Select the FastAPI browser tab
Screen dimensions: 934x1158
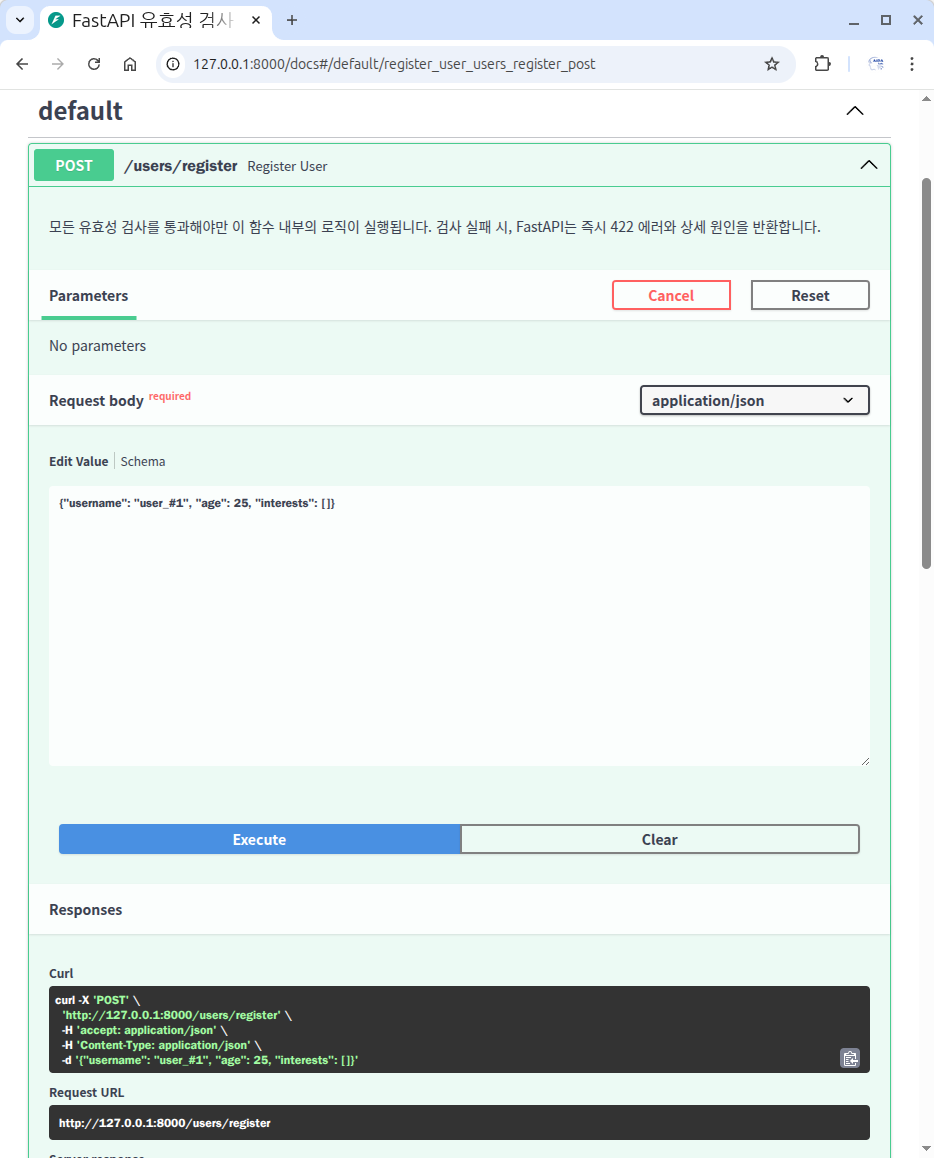coord(155,21)
